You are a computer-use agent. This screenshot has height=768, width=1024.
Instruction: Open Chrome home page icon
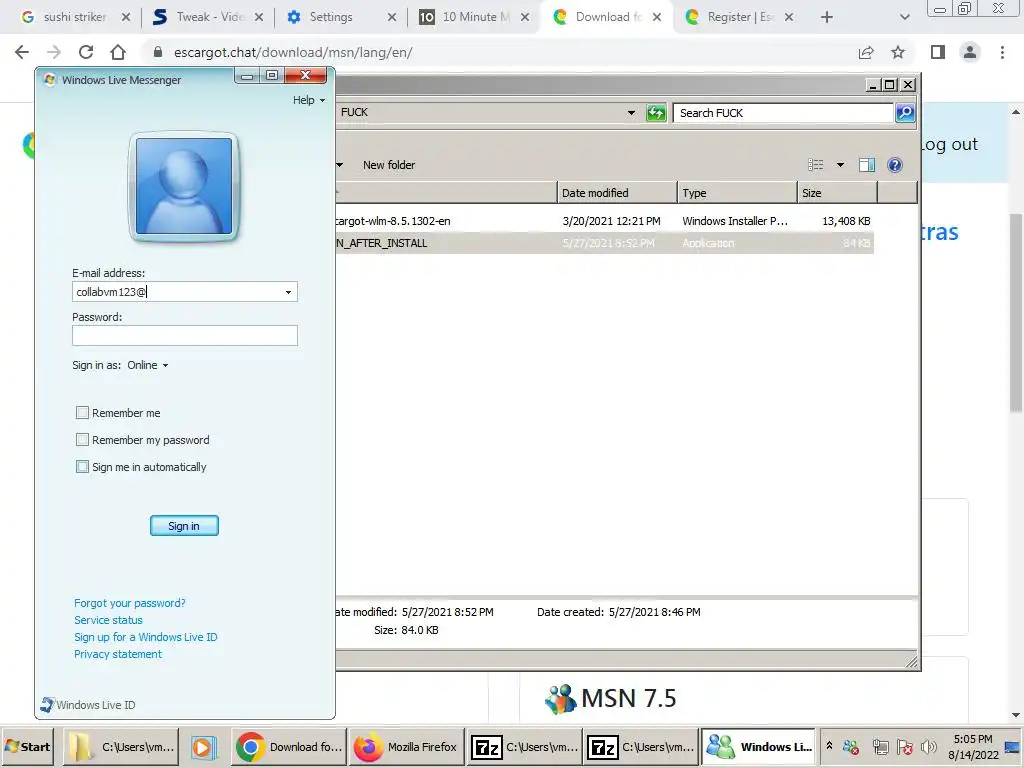(118, 52)
